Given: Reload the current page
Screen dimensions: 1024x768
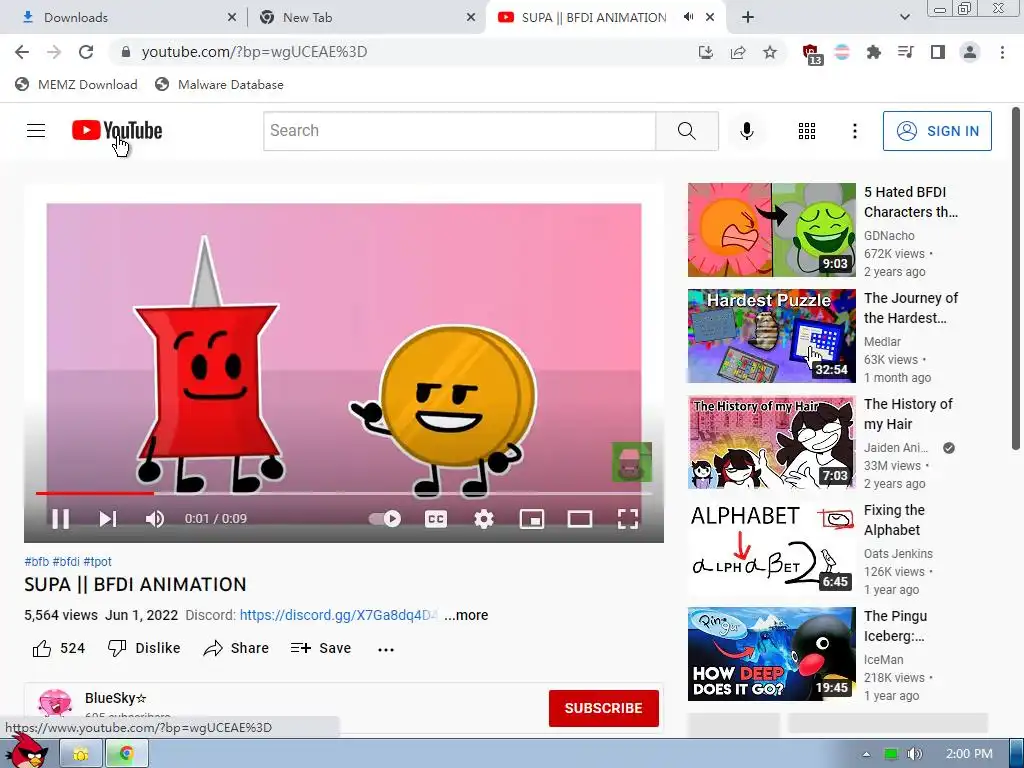Looking at the screenshot, I should click(86, 52).
